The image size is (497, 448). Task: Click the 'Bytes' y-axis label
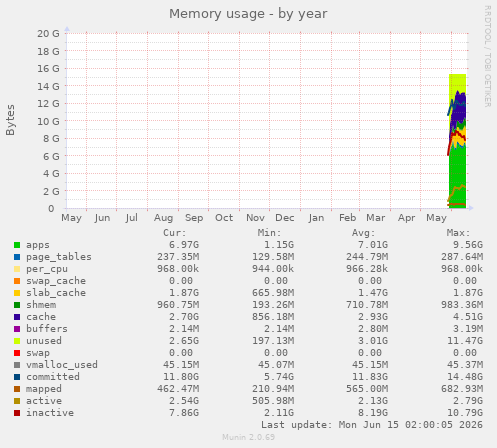(x=10, y=120)
